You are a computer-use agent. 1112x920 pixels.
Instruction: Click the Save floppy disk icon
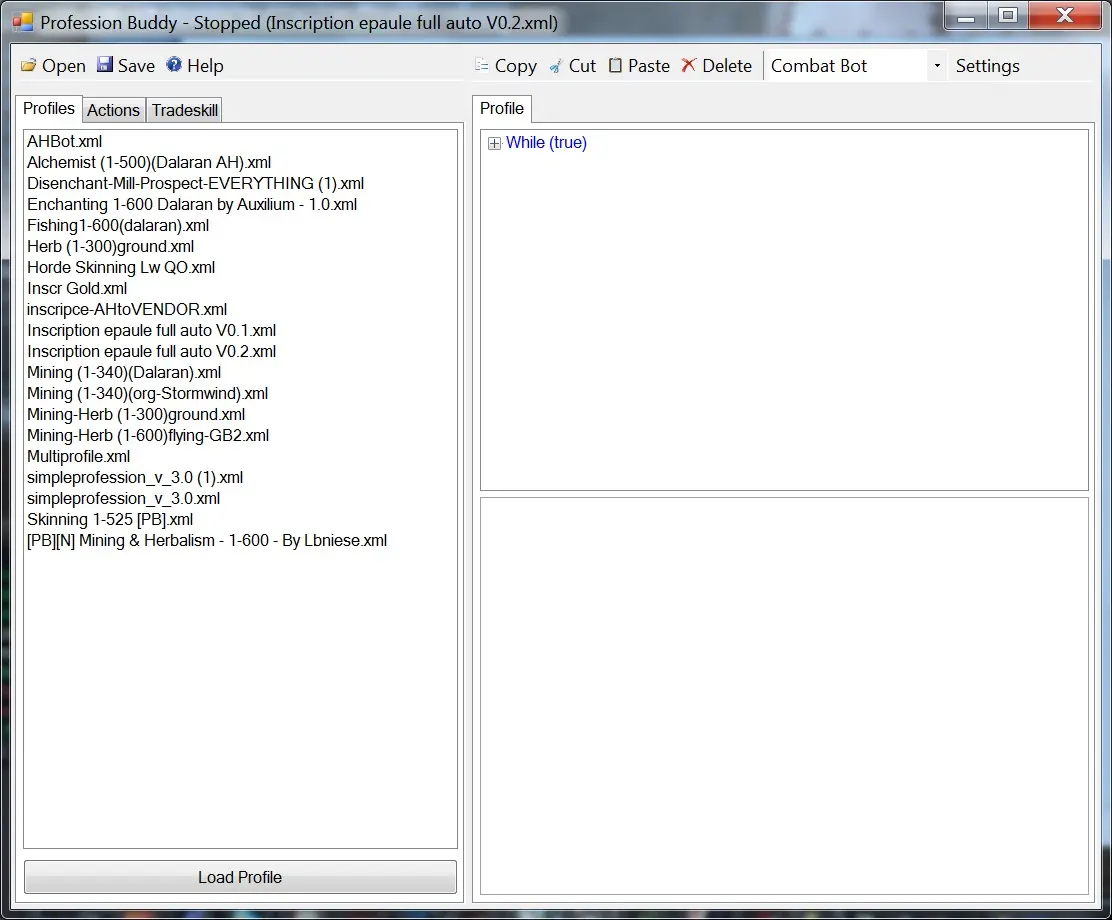[105, 65]
